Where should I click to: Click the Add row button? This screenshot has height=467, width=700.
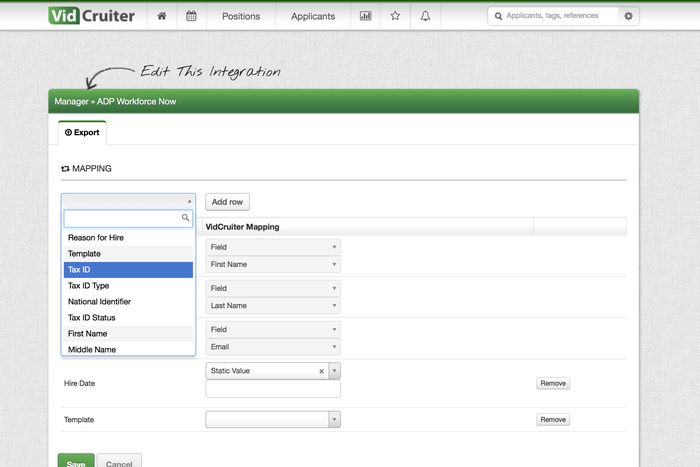coord(227,202)
